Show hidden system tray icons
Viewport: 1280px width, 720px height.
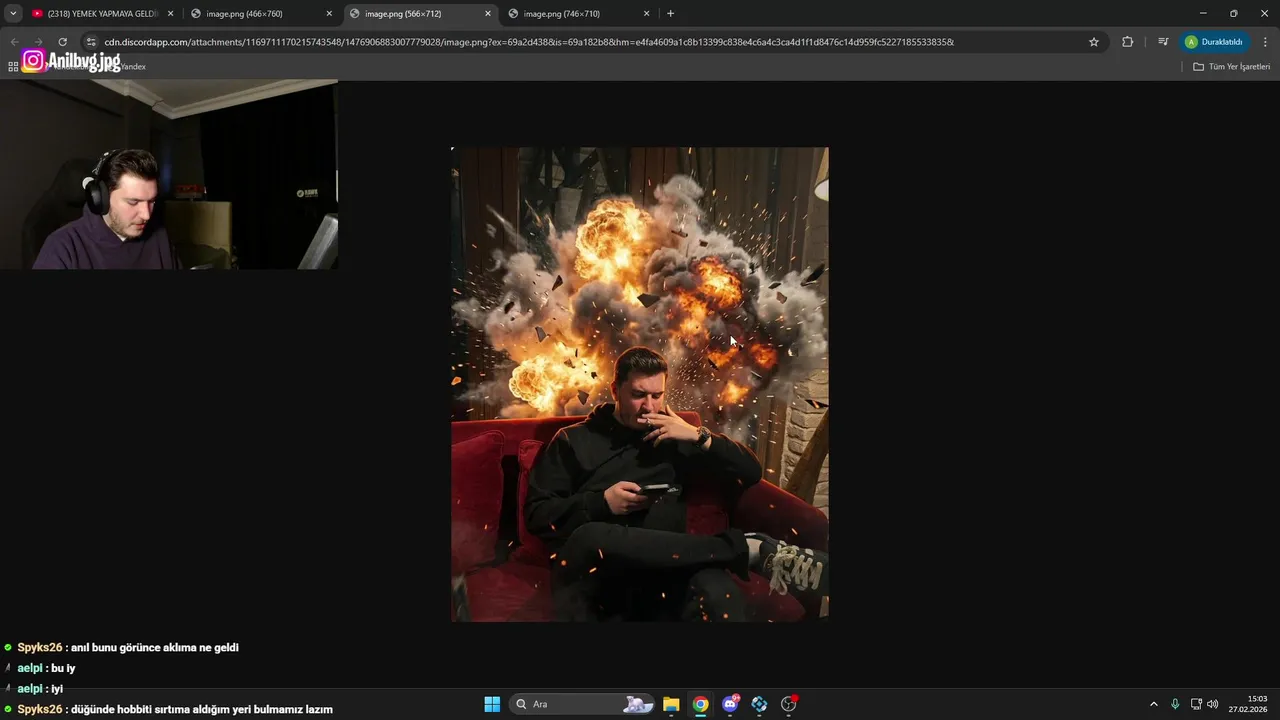pyautogui.click(x=1153, y=704)
